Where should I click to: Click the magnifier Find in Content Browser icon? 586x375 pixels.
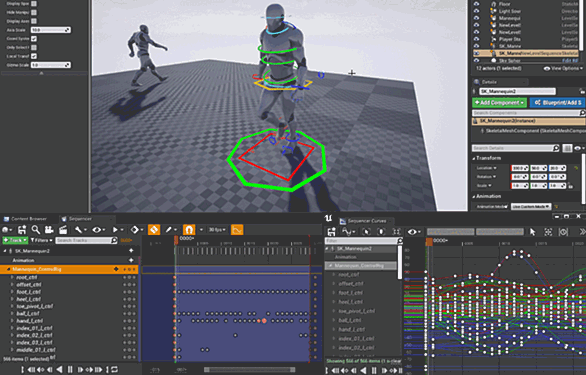pyautogui.click(x=36, y=230)
